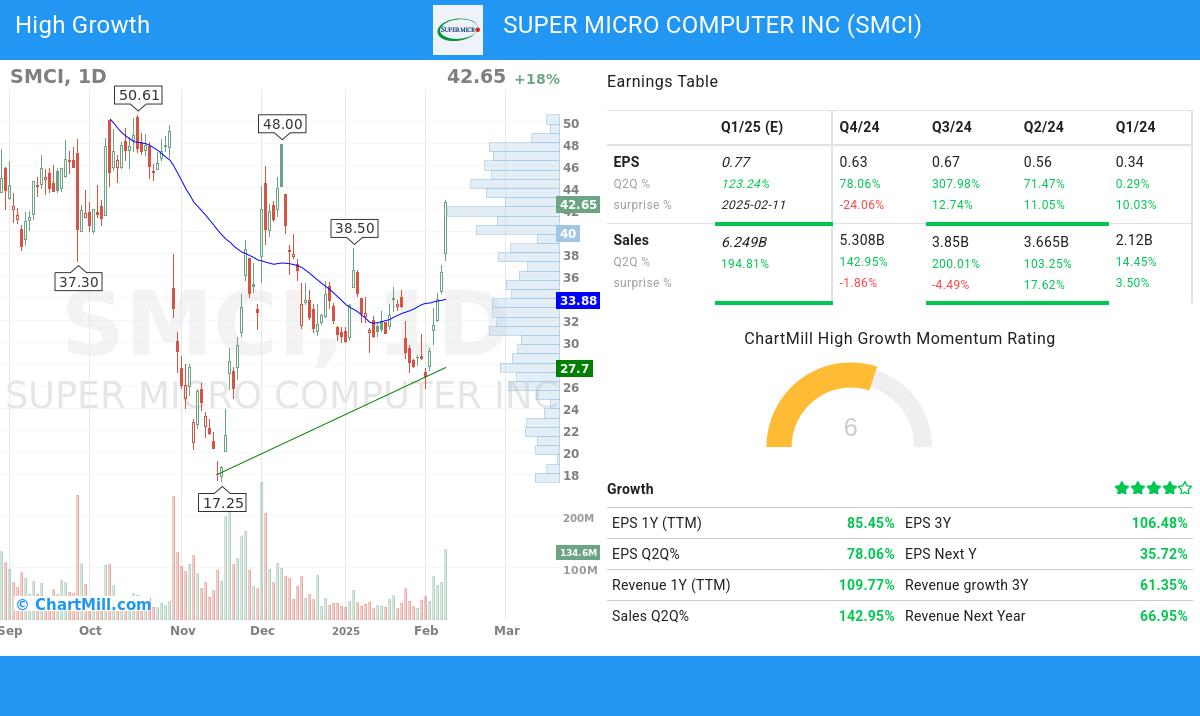
Task: Click the 123.24% EPS growth estimate
Action: point(745,184)
